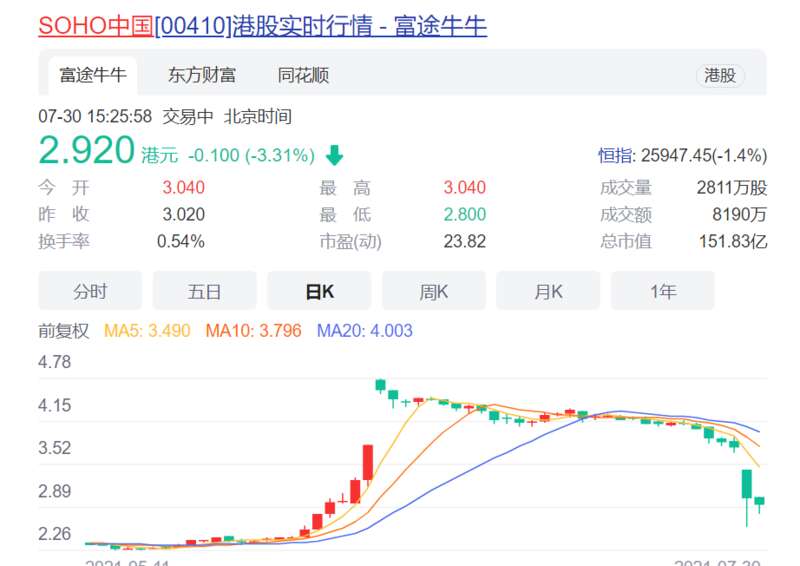Screen dimensions: 800x566
Task: Click the change value -0.100 (-3.31%)
Action: (251, 155)
